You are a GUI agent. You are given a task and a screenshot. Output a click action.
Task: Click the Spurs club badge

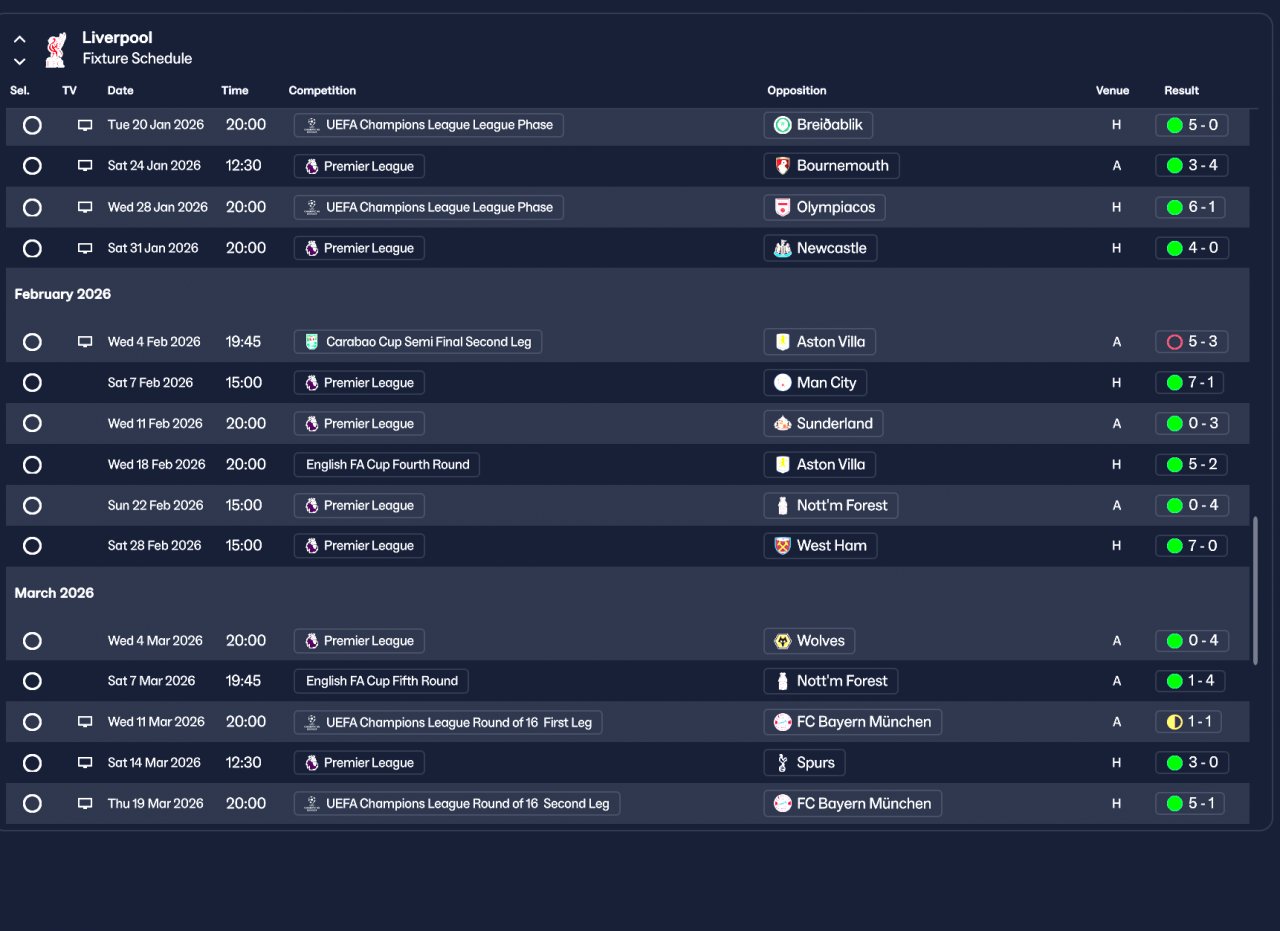782,763
